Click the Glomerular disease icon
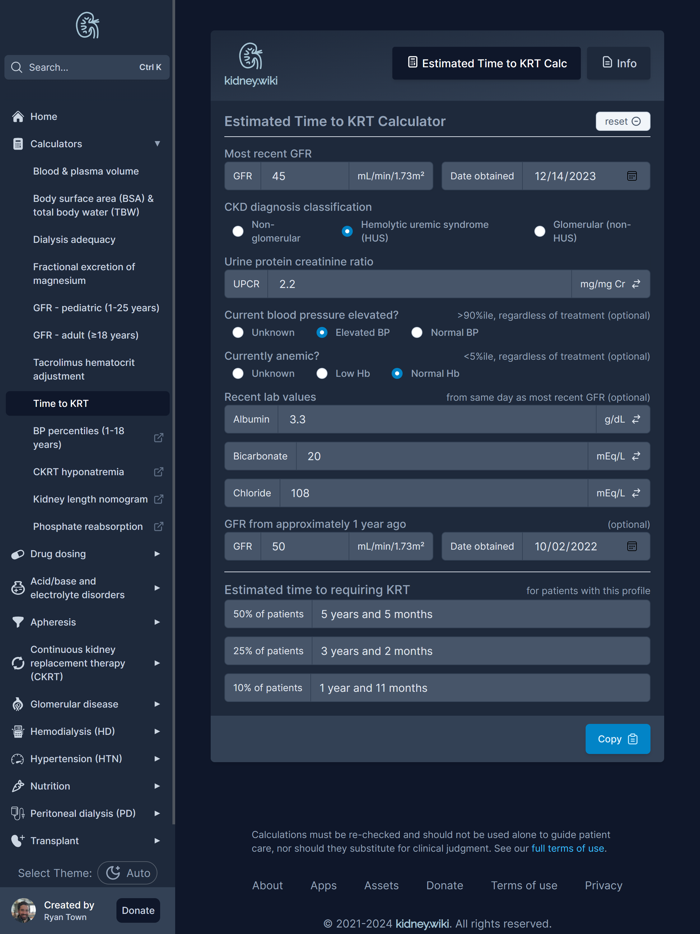700x934 pixels. tap(18, 704)
